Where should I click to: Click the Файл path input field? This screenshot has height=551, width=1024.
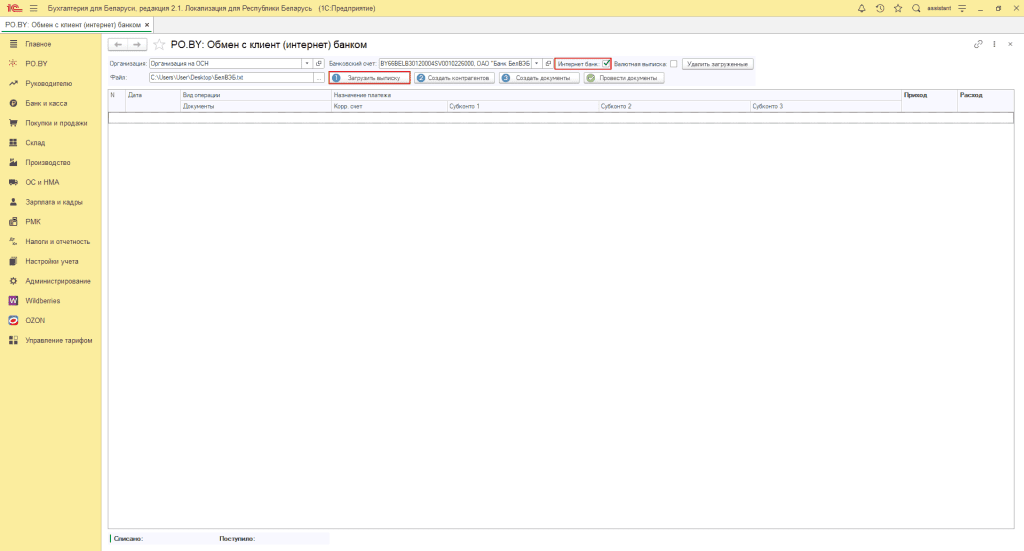[230, 78]
